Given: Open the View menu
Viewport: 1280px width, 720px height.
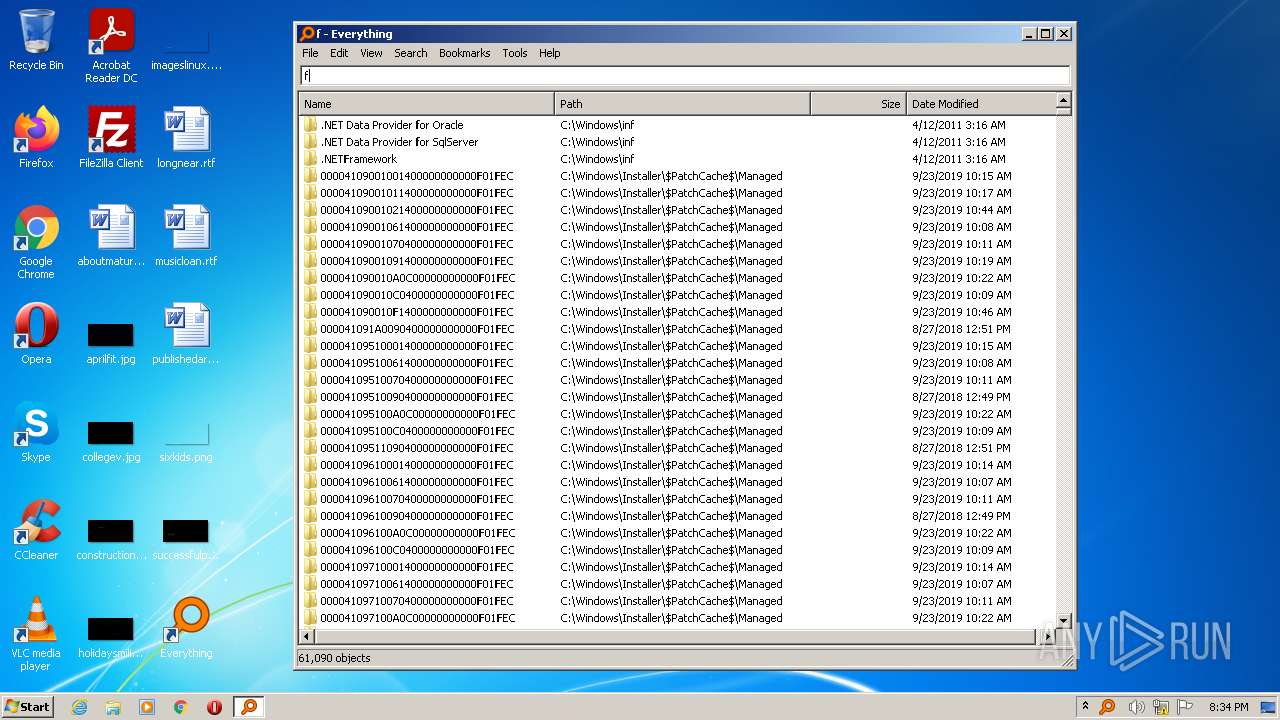Looking at the screenshot, I should (x=371, y=53).
